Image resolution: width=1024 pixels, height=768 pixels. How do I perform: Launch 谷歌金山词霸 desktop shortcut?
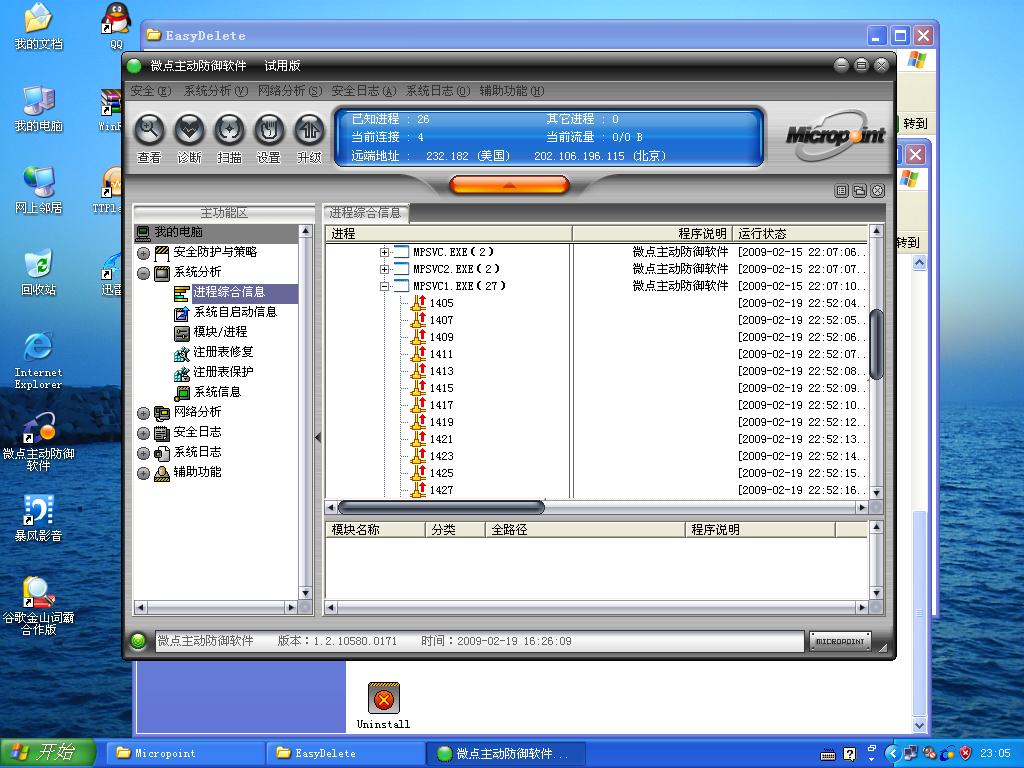point(38,606)
